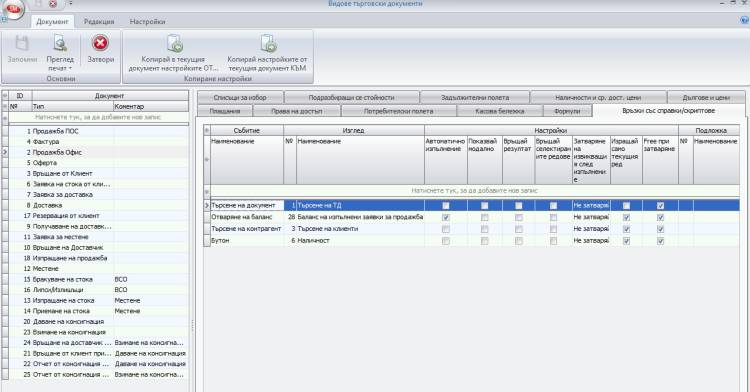Click Копирай настройките от текущия документ КЪМ icon
The image size is (750, 392).
(268, 44)
